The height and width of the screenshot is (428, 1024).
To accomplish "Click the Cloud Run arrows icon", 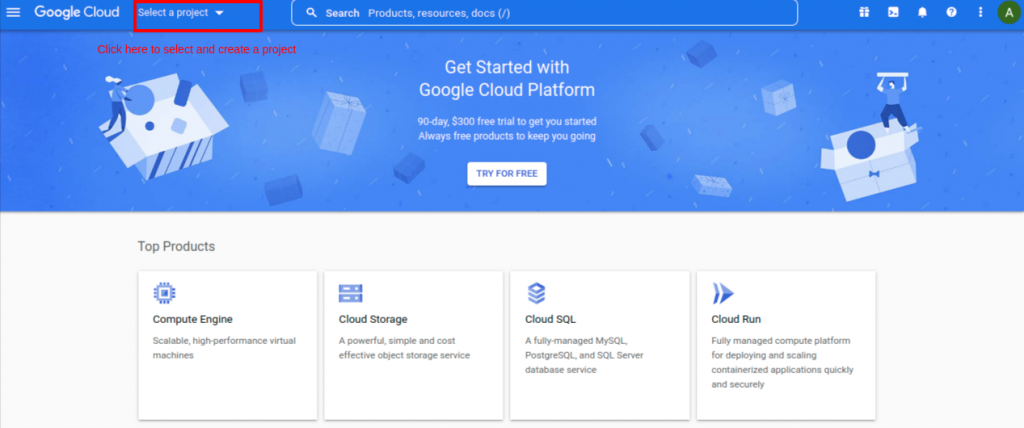I will coord(723,293).
